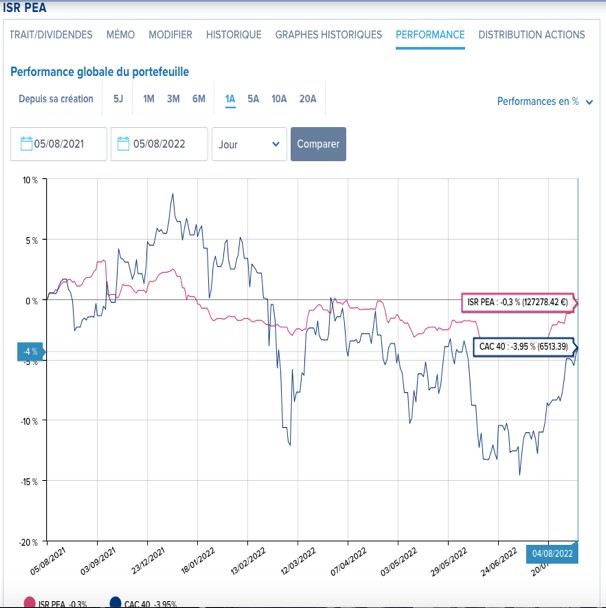Switch to the GRAPHES HISTORIQUES tab

[x=328, y=35]
